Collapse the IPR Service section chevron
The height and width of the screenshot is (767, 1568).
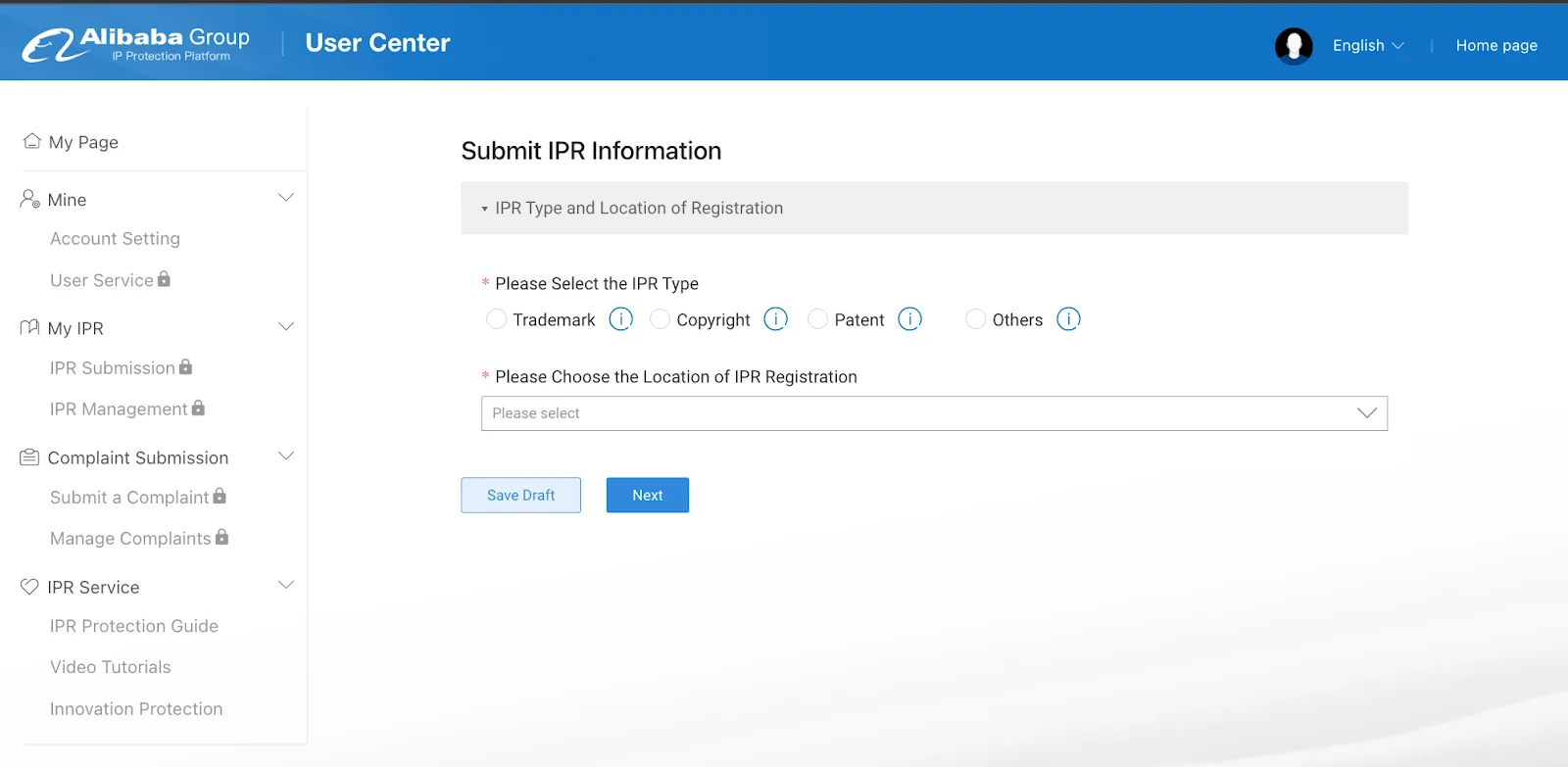286,586
